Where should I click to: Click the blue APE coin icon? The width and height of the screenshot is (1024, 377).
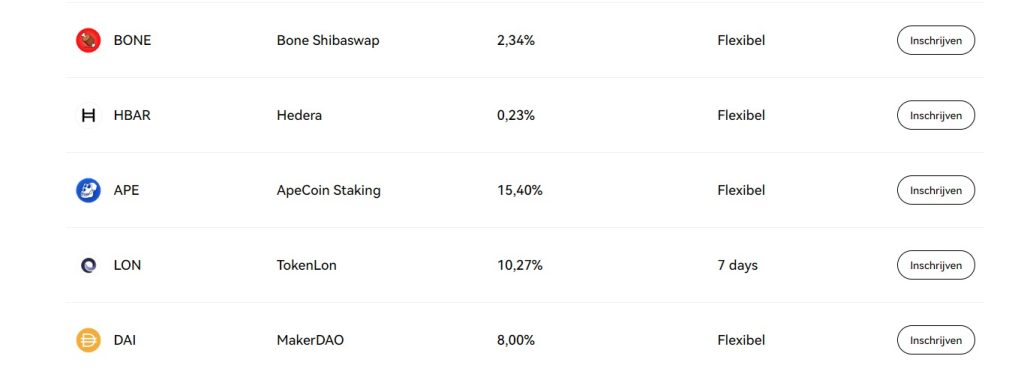click(x=88, y=191)
